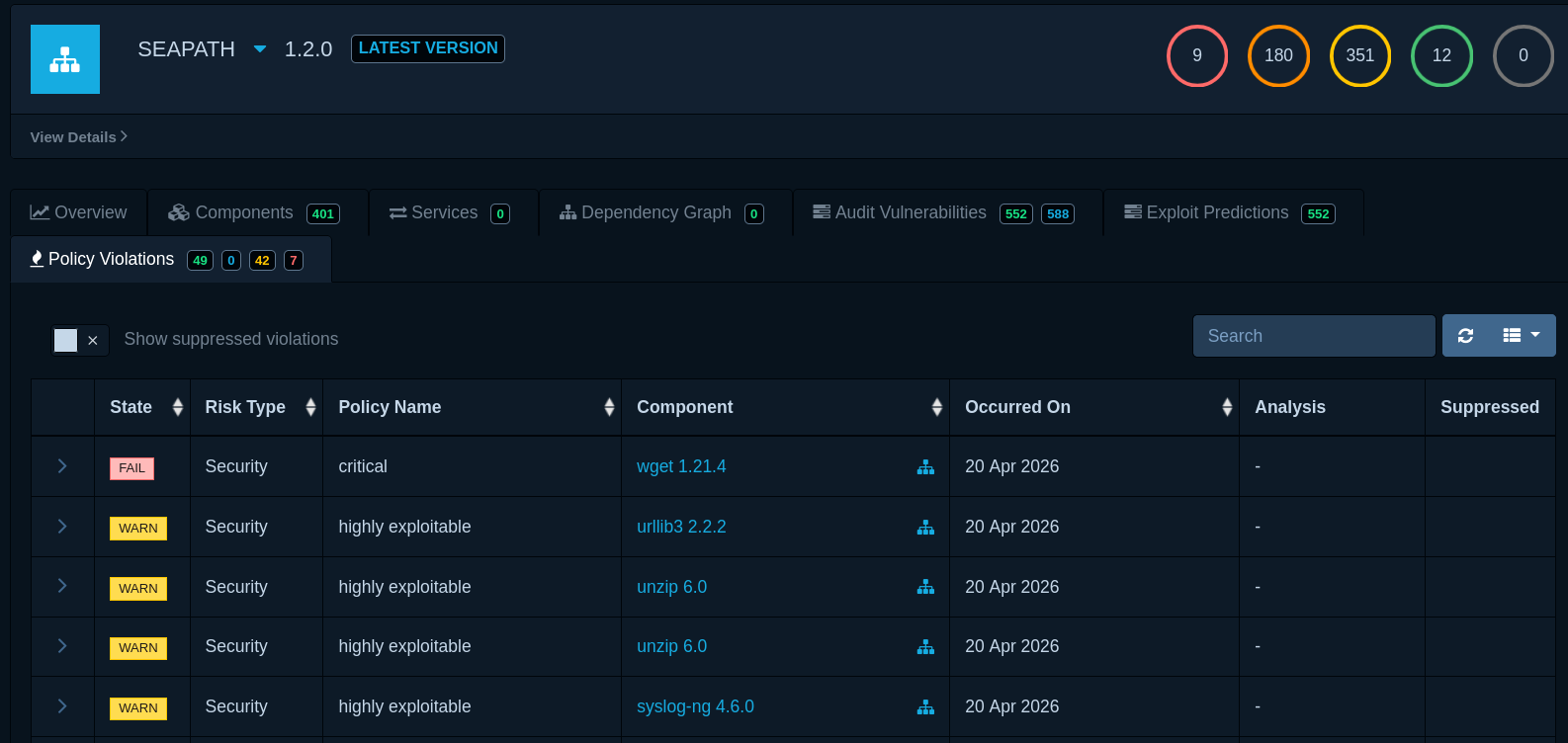This screenshot has height=743, width=1568.
Task: Switch to the Overview tab
Action: (79, 212)
